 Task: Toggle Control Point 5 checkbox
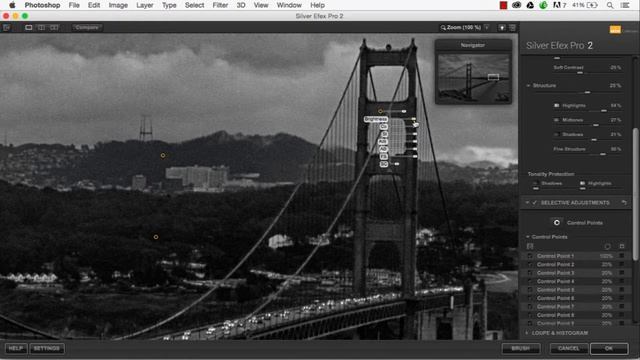click(x=530, y=290)
